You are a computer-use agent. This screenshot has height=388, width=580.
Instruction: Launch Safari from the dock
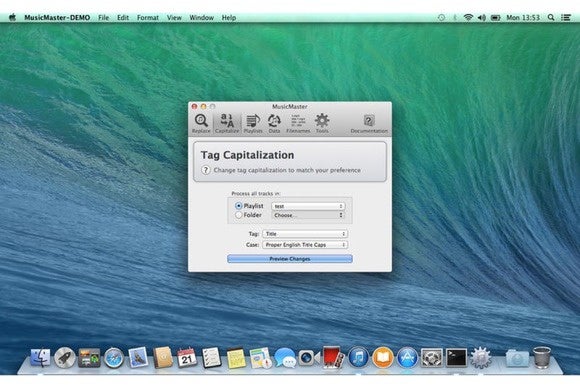coord(114,358)
